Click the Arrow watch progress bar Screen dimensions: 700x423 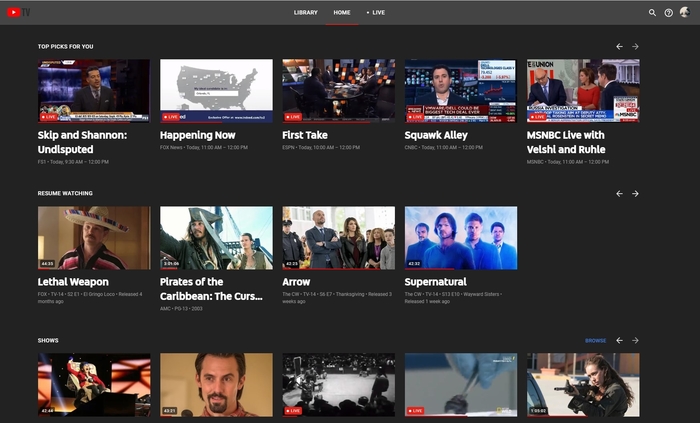pos(338,269)
